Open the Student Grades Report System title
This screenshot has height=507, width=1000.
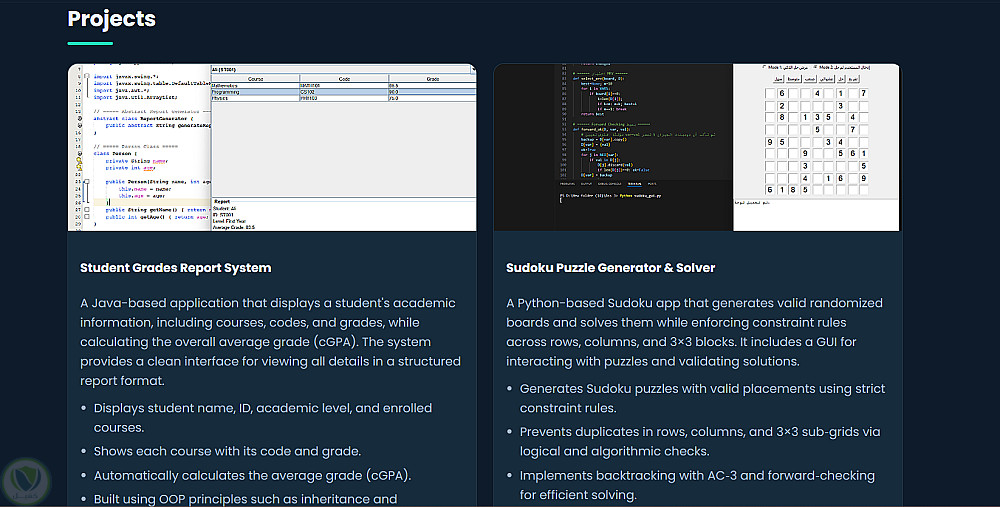click(x=176, y=268)
